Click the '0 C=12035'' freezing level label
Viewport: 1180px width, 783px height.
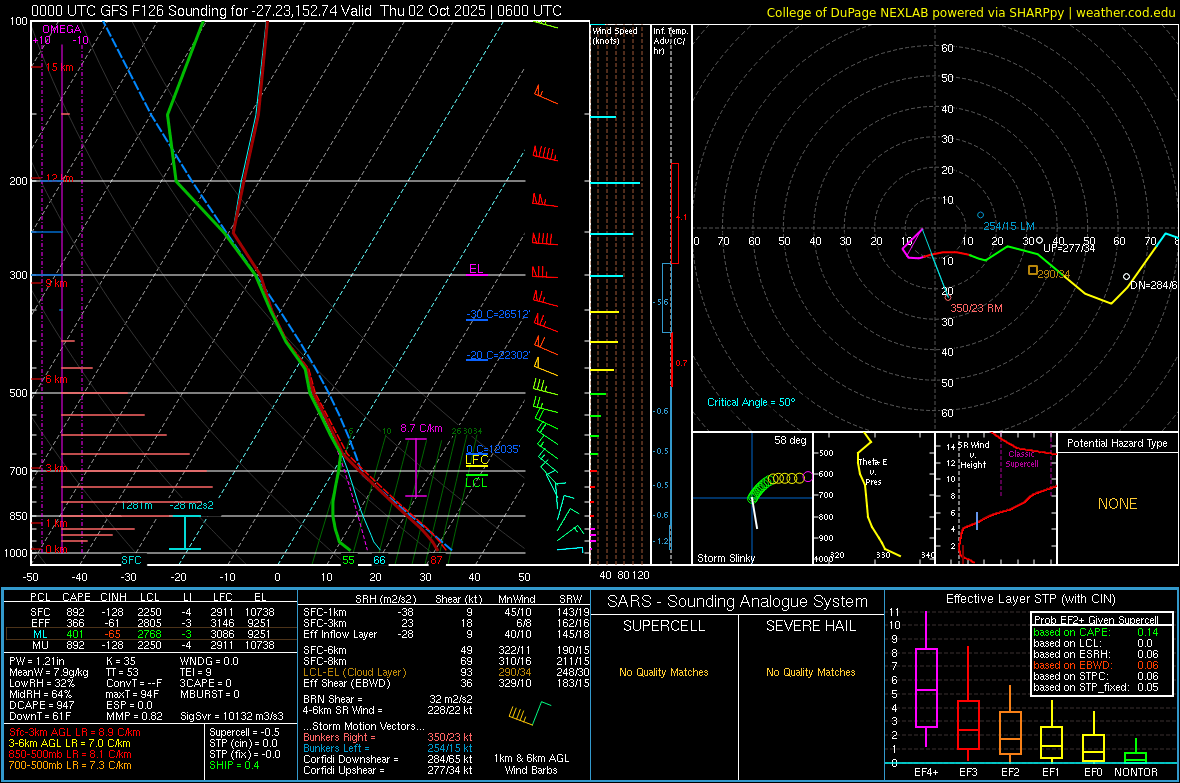493,449
